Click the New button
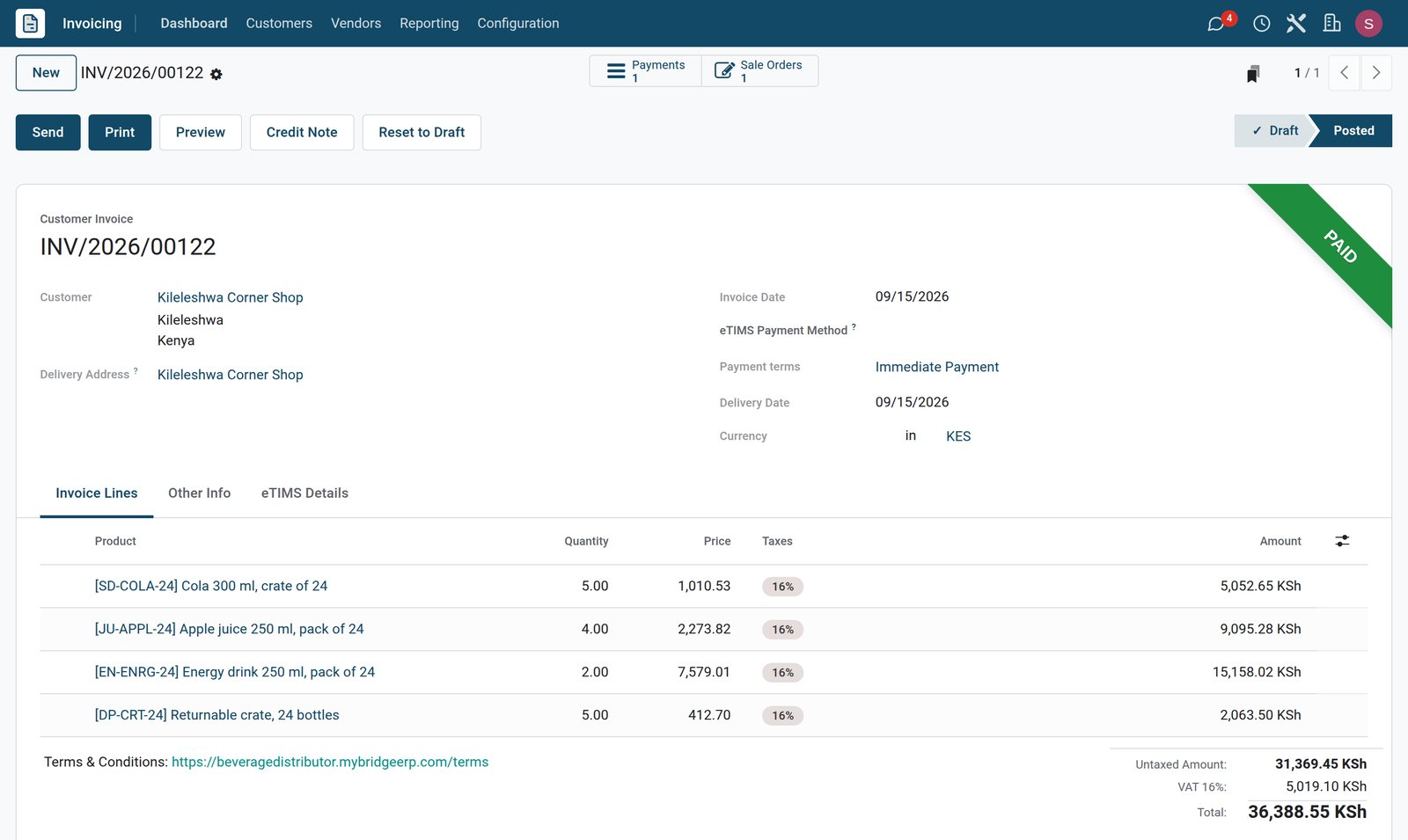This screenshot has height=840, width=1408. [46, 73]
